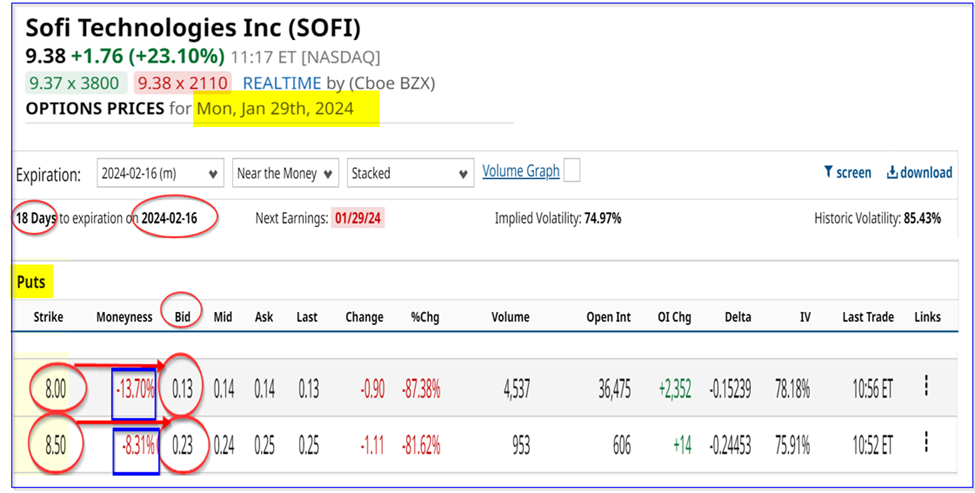Viewport: 975px width, 493px height.
Task: Click the download arrow icon
Action: 892,173
